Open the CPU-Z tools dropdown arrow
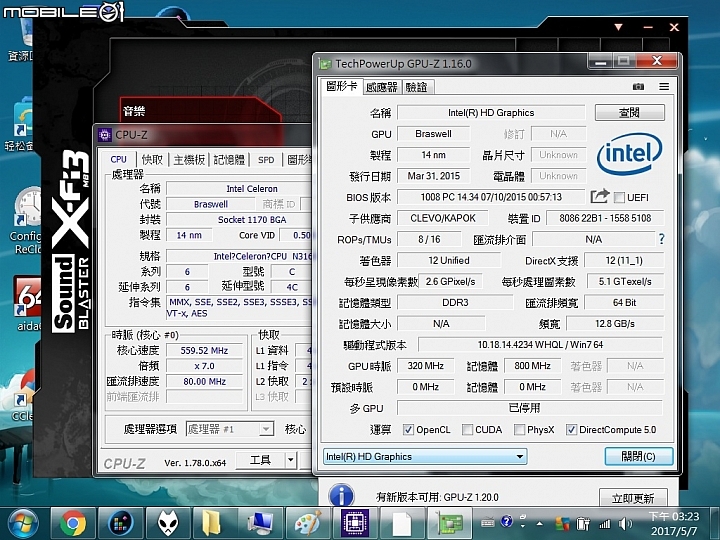 (290, 460)
